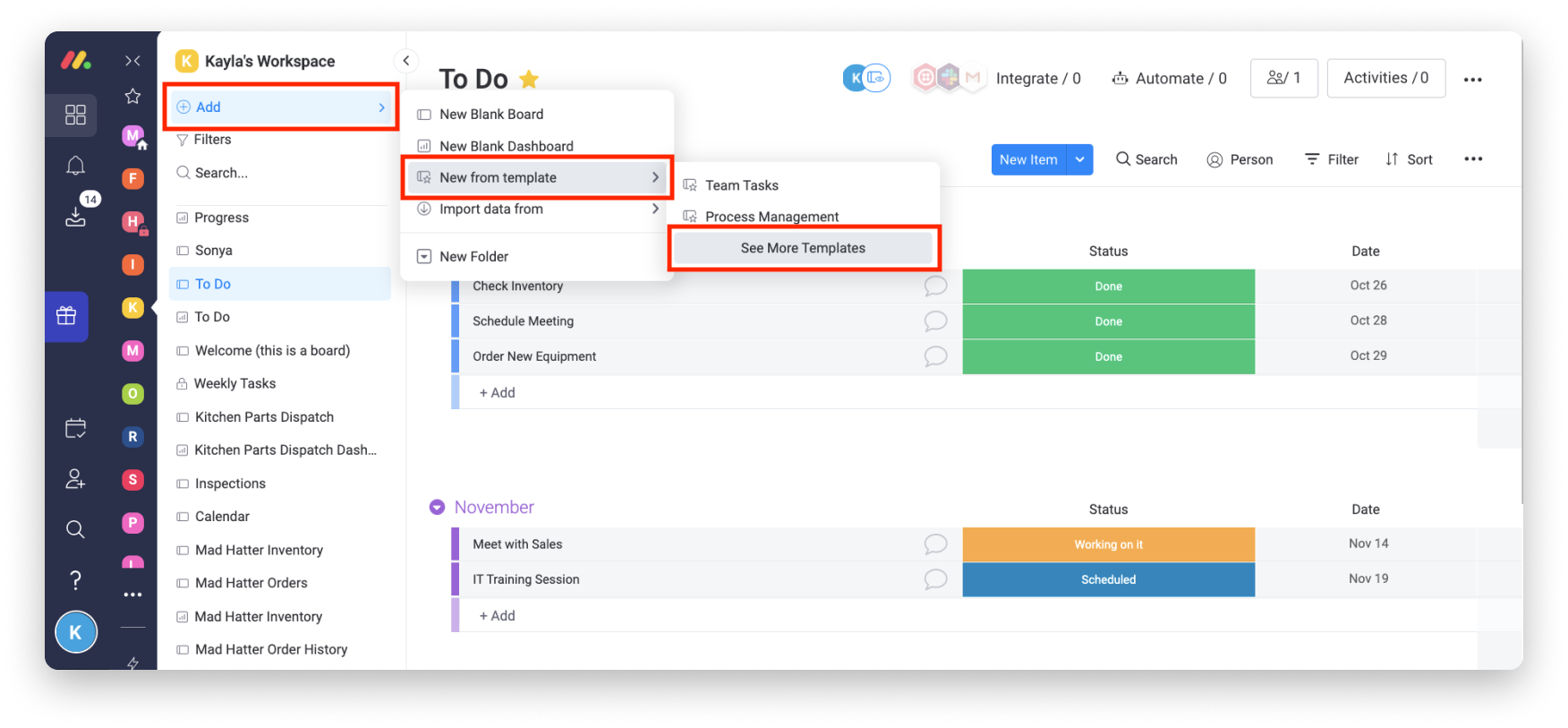
Task: Open the Person filter
Action: (x=1240, y=159)
